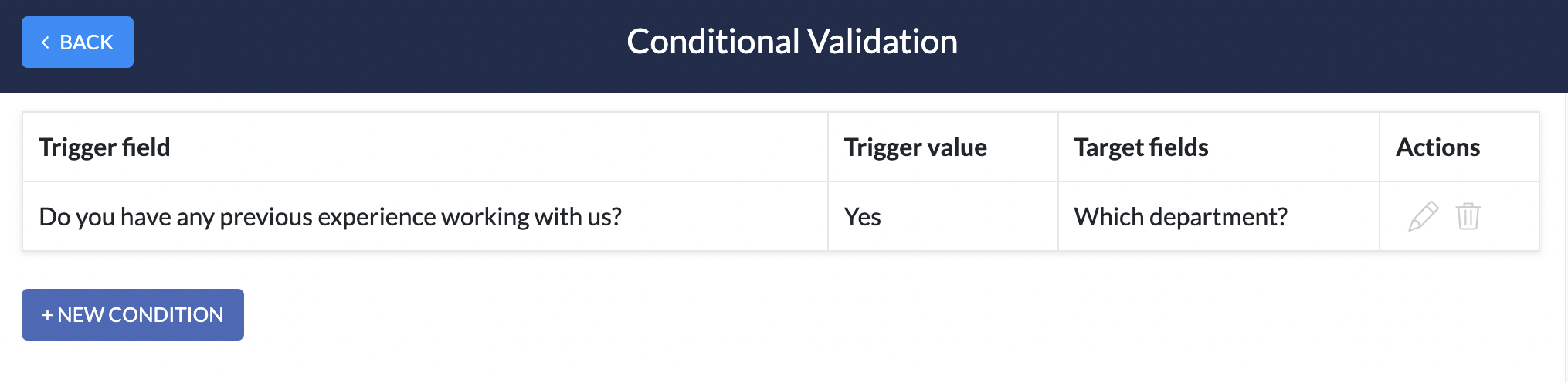
Task: Click the Which department? target cell
Action: 1218,216
